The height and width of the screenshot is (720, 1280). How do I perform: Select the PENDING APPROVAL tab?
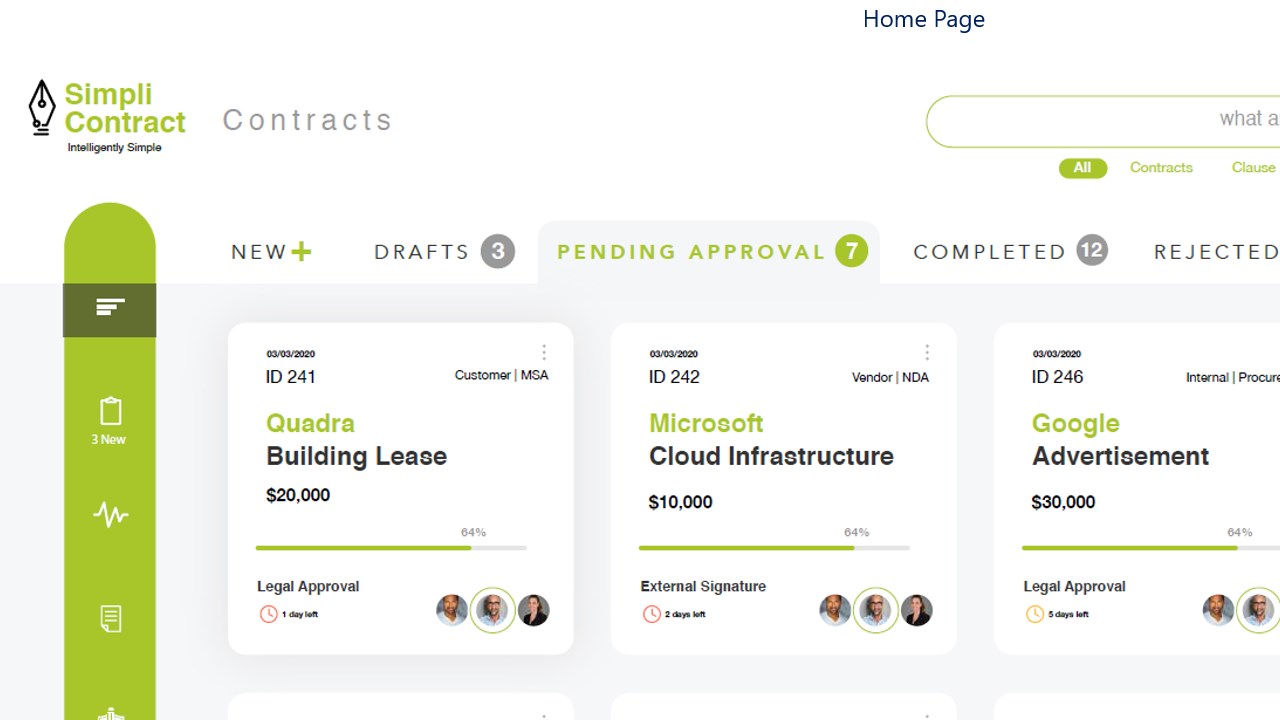pyautogui.click(x=709, y=252)
